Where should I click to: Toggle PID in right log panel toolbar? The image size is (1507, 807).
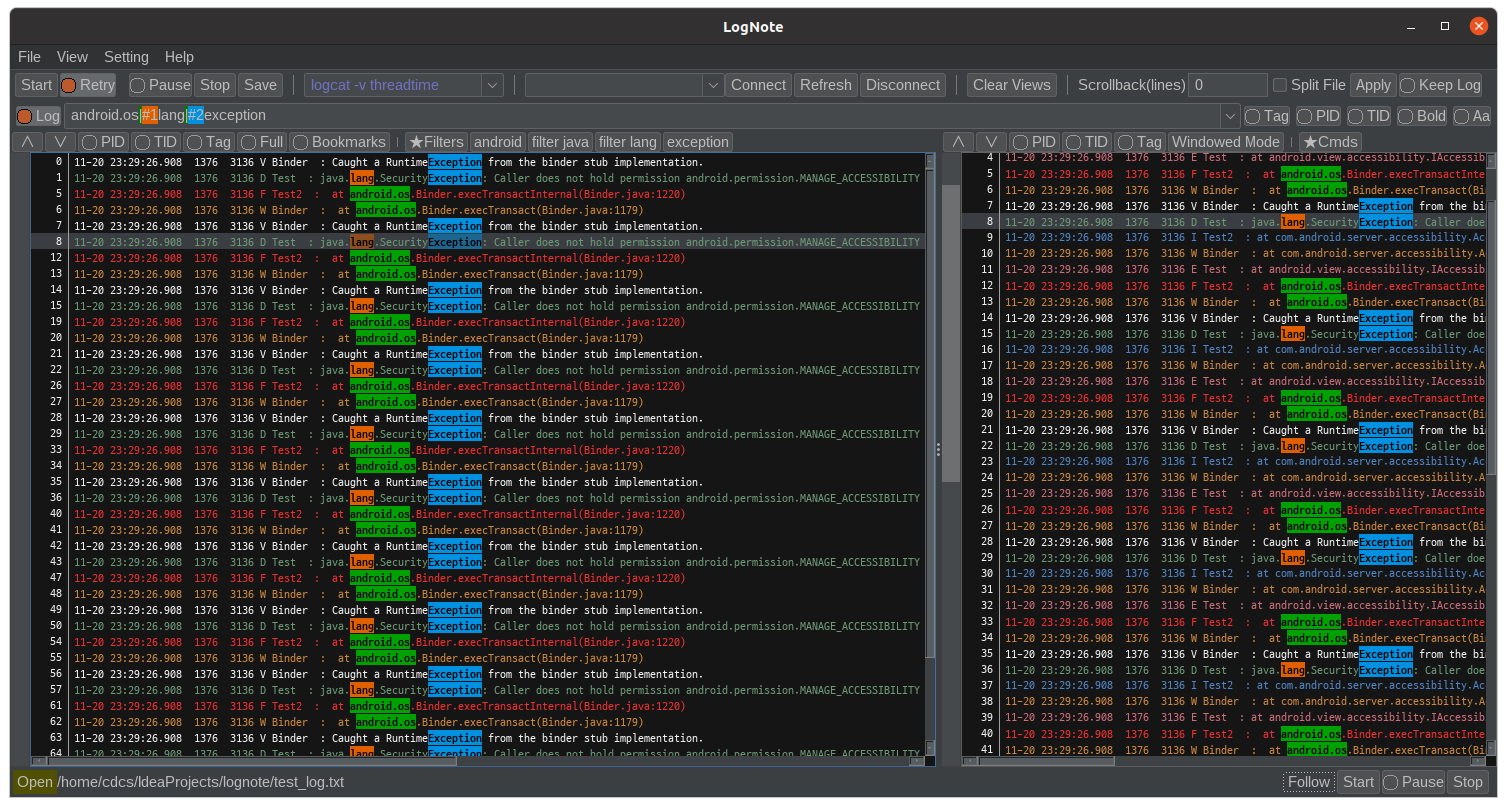pos(1034,142)
